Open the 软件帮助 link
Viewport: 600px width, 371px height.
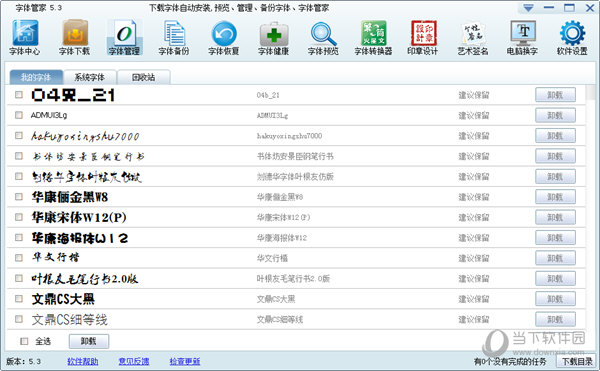pos(83,361)
